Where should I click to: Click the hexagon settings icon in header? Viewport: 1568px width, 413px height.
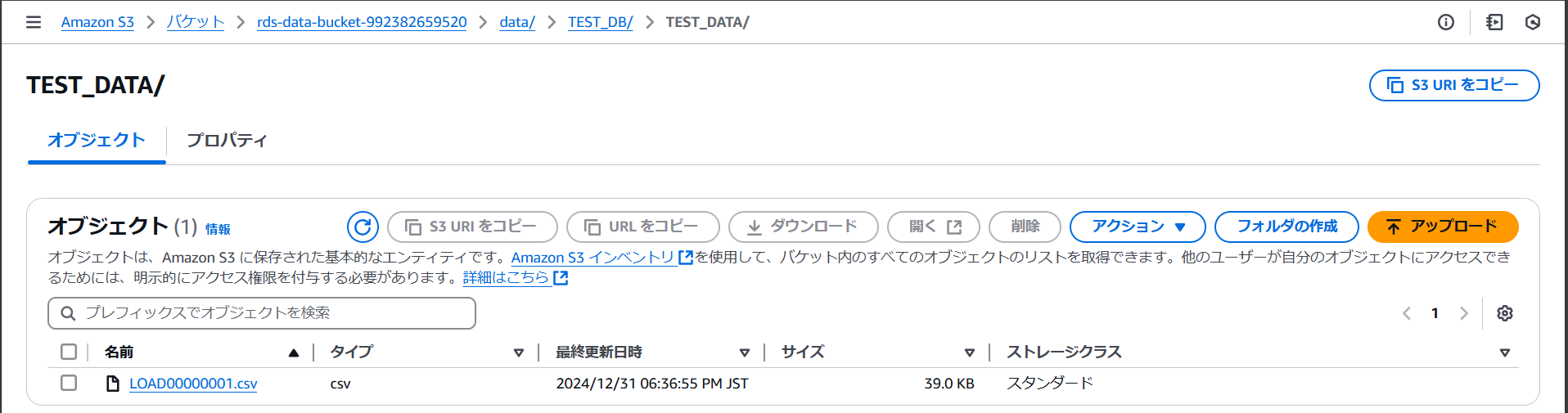1533,22
